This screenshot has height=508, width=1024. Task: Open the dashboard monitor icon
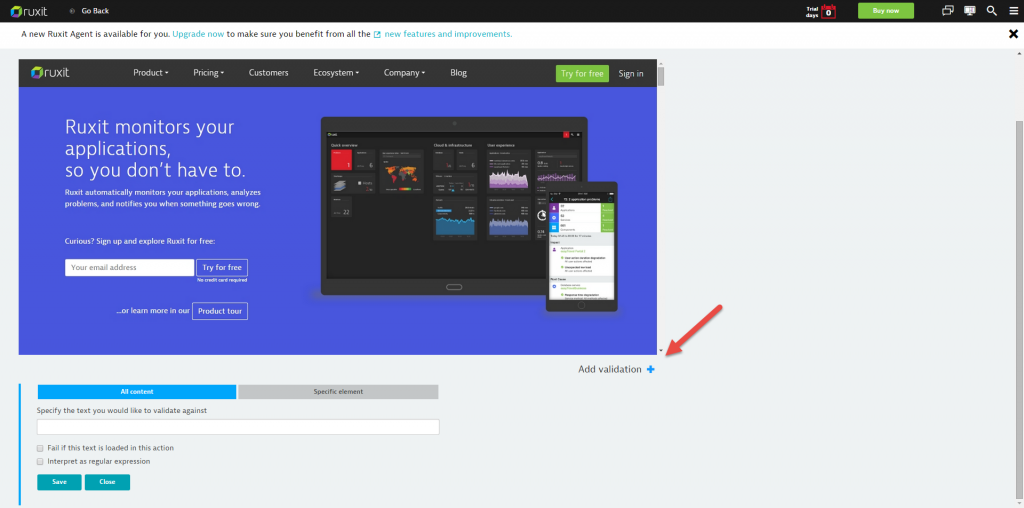(970, 11)
